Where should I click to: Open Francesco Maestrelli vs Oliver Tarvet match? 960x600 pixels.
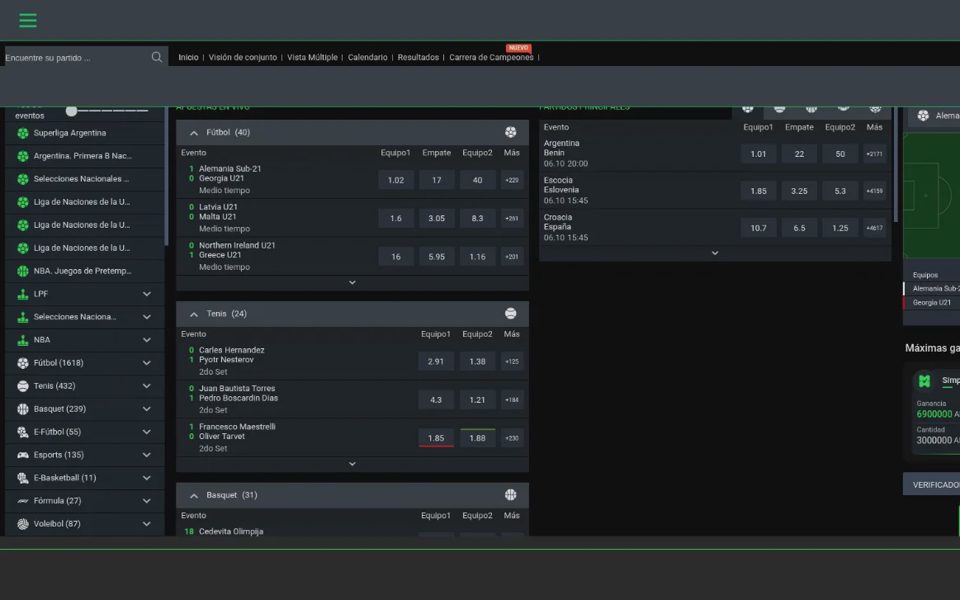pyautogui.click(x=237, y=432)
